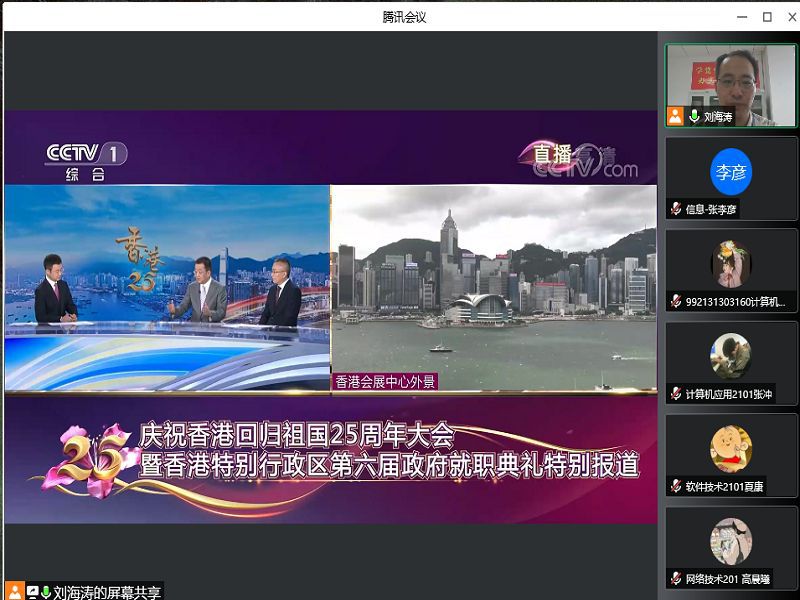800x600 pixels.
Task: Click the orange host icon on 刘海涛's video
Action: 676,117
